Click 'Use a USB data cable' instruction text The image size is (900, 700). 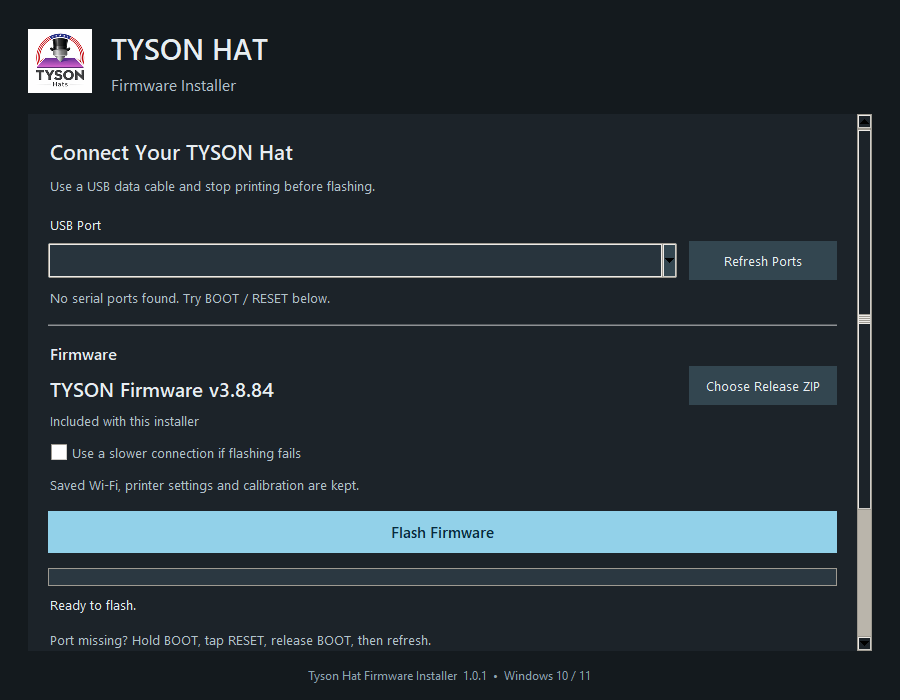[x=212, y=186]
